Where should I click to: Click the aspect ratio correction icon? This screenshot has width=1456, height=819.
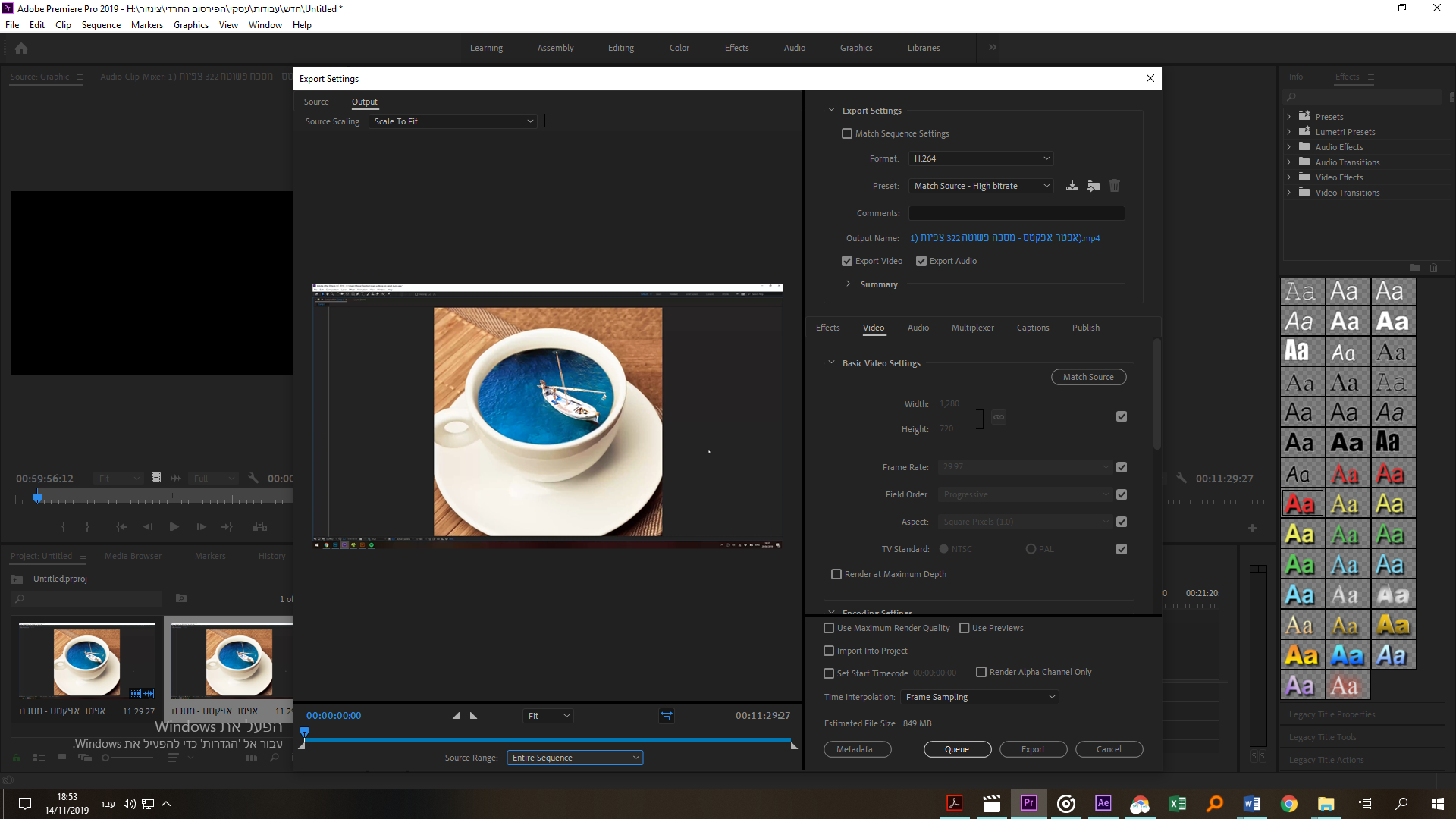tap(666, 716)
